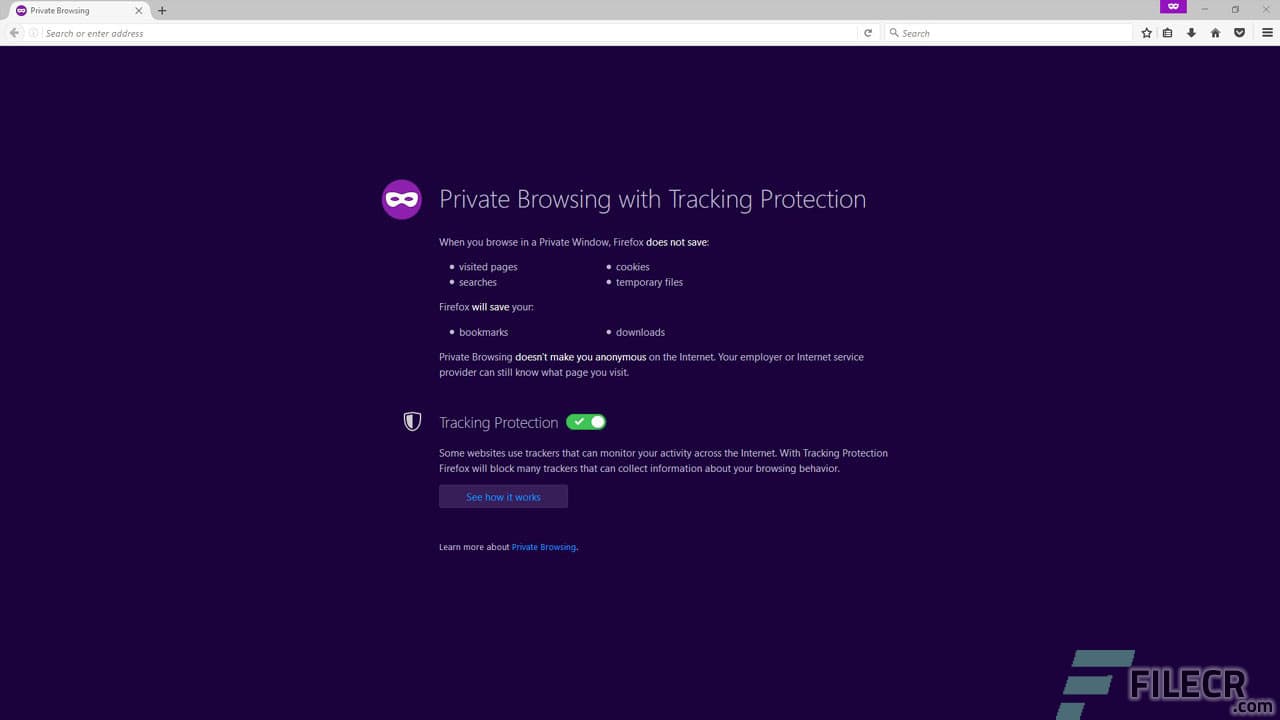This screenshot has width=1280, height=720.
Task: Open the Downloads panel
Action: coord(1191,32)
